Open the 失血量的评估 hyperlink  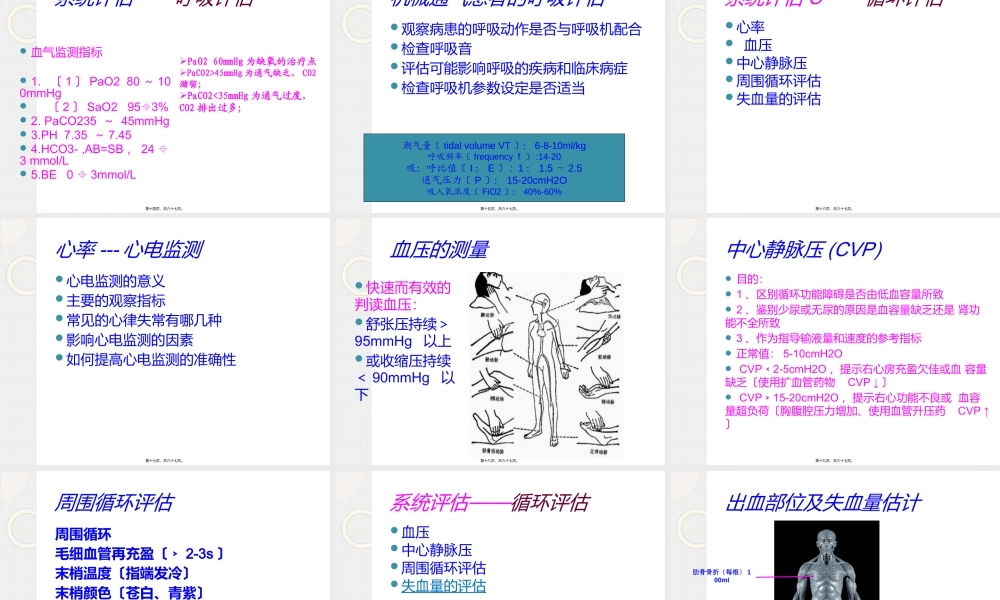445,586
